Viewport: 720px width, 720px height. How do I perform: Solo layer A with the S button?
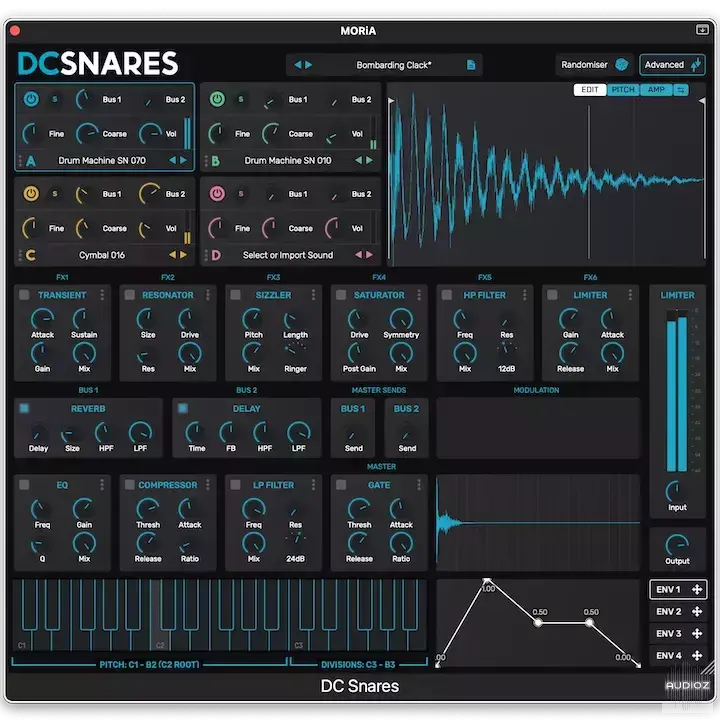point(55,99)
